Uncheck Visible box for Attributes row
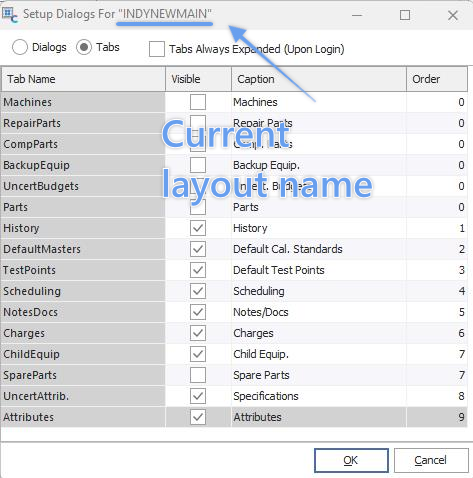This screenshot has width=473, height=478. pyautogui.click(x=198, y=417)
